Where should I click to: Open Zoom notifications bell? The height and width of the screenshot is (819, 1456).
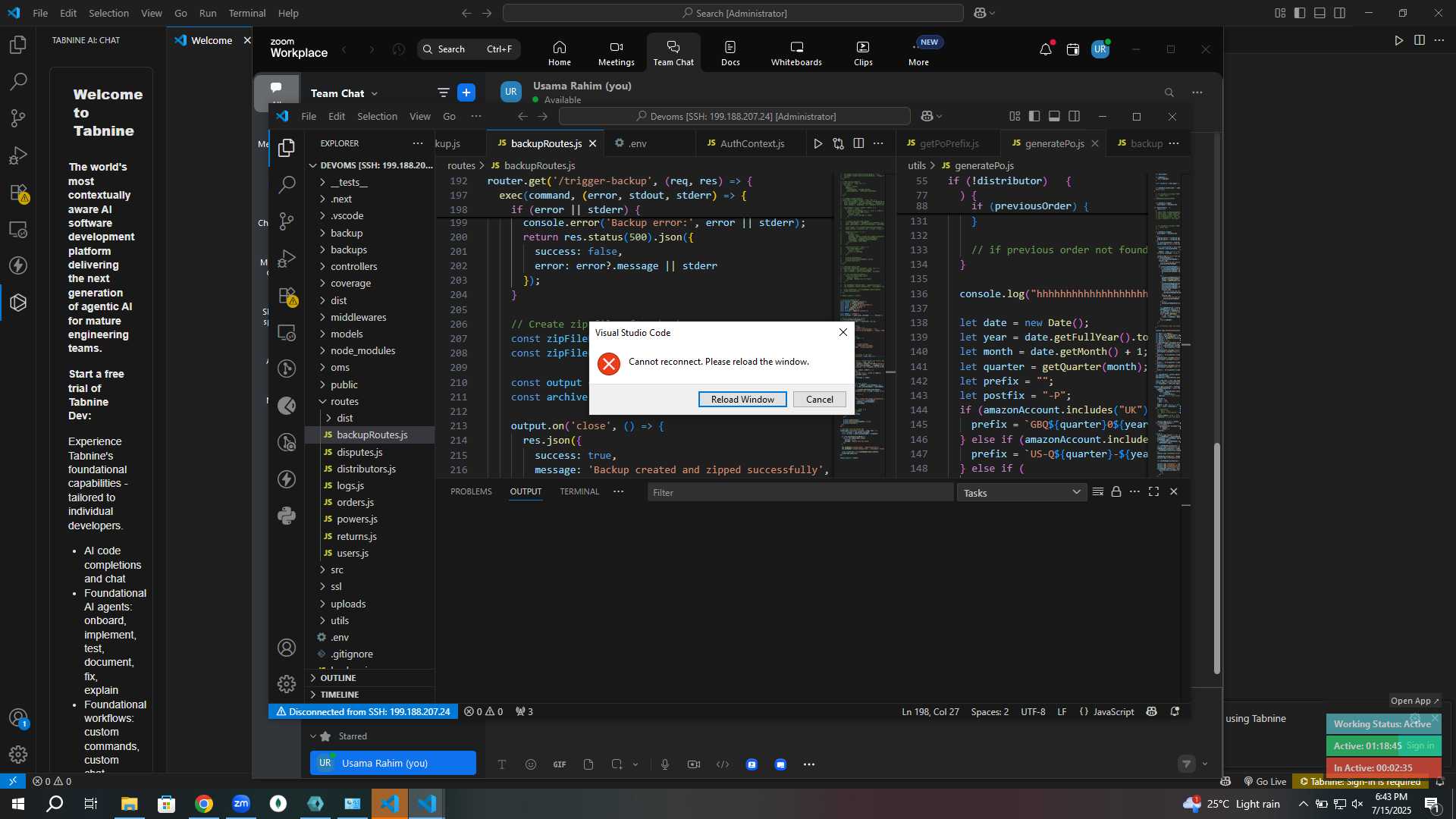[x=1046, y=49]
